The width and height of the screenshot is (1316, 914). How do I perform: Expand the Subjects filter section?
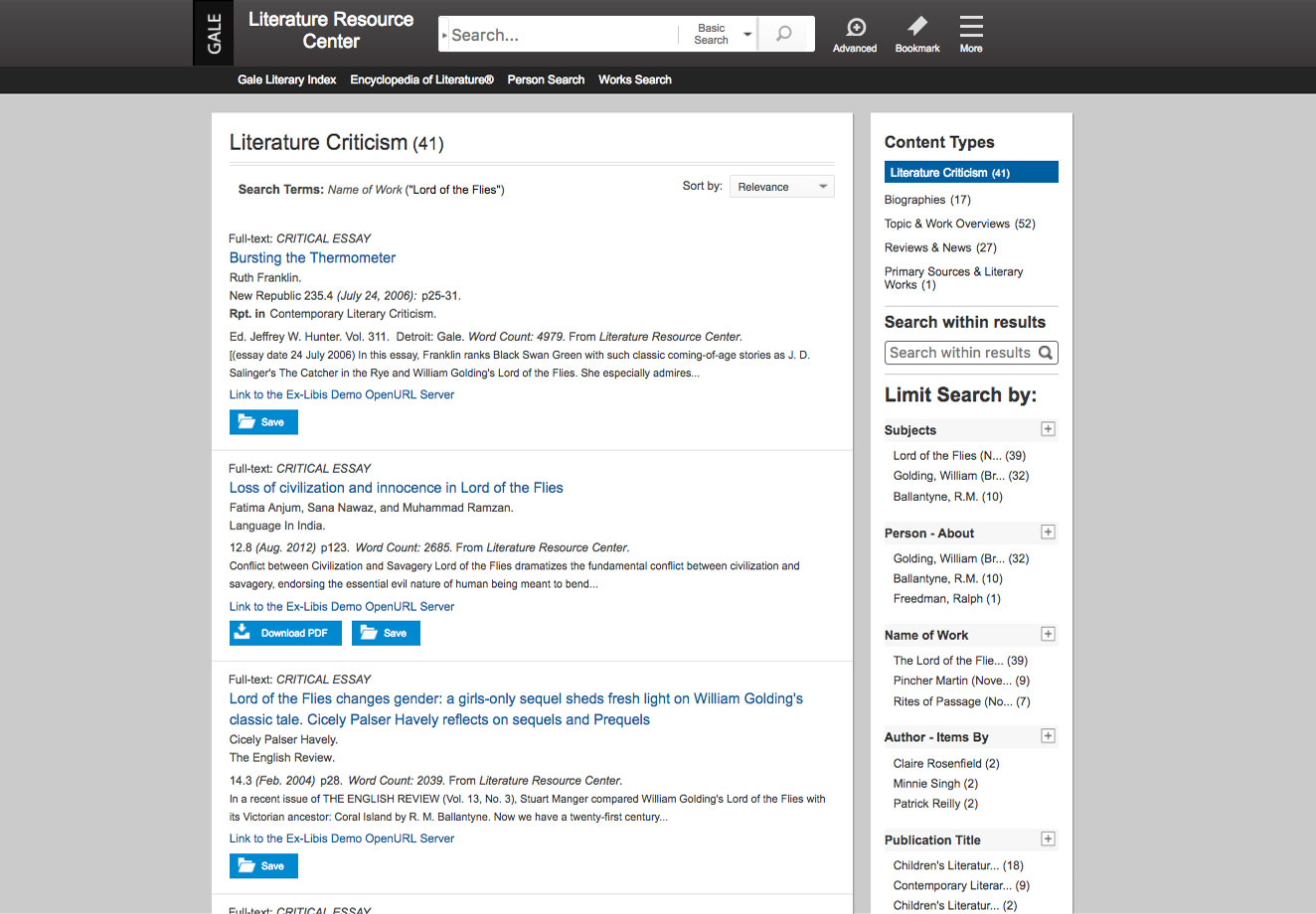1048,429
